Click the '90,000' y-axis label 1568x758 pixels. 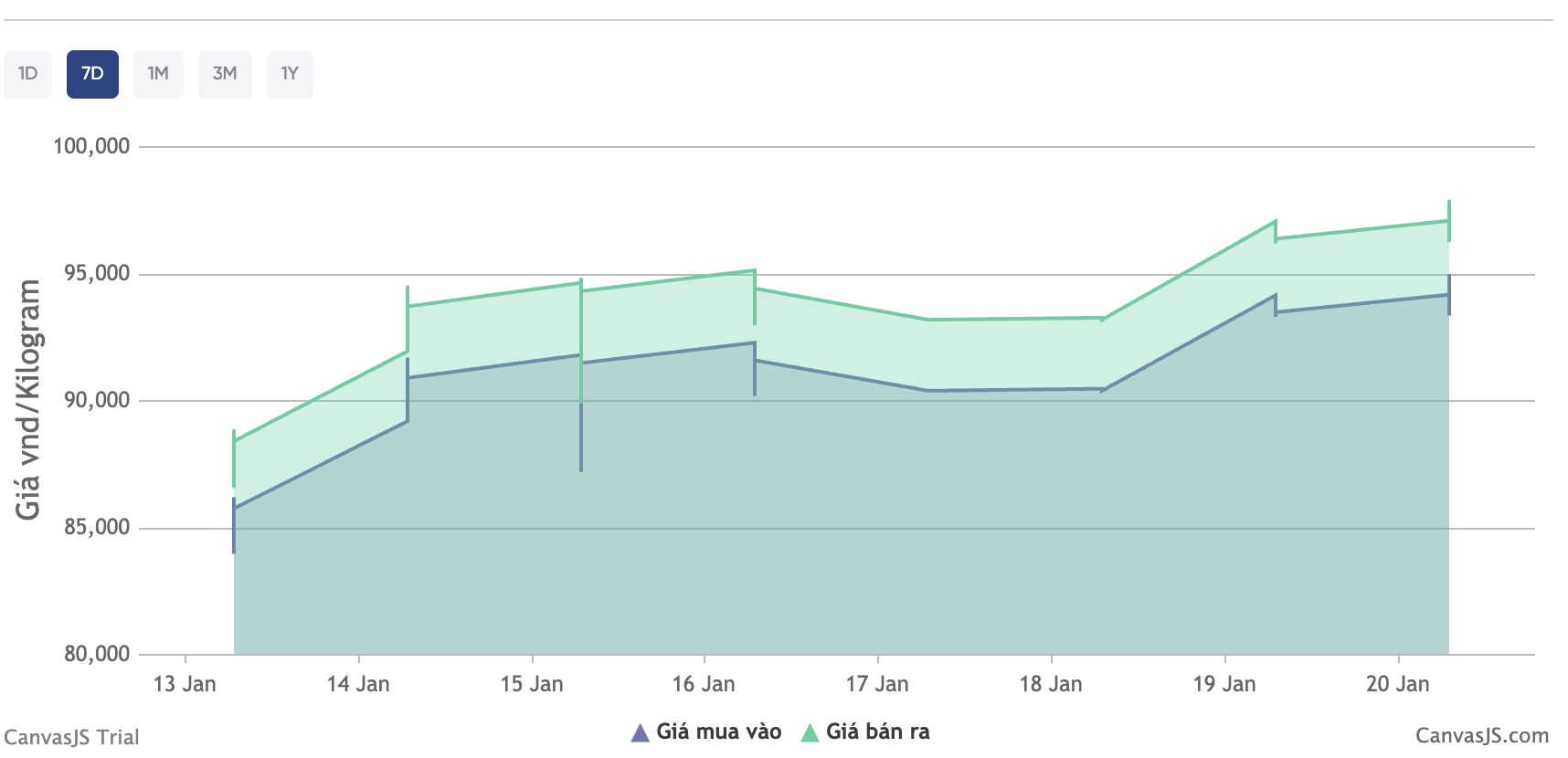pyautogui.click(x=97, y=400)
